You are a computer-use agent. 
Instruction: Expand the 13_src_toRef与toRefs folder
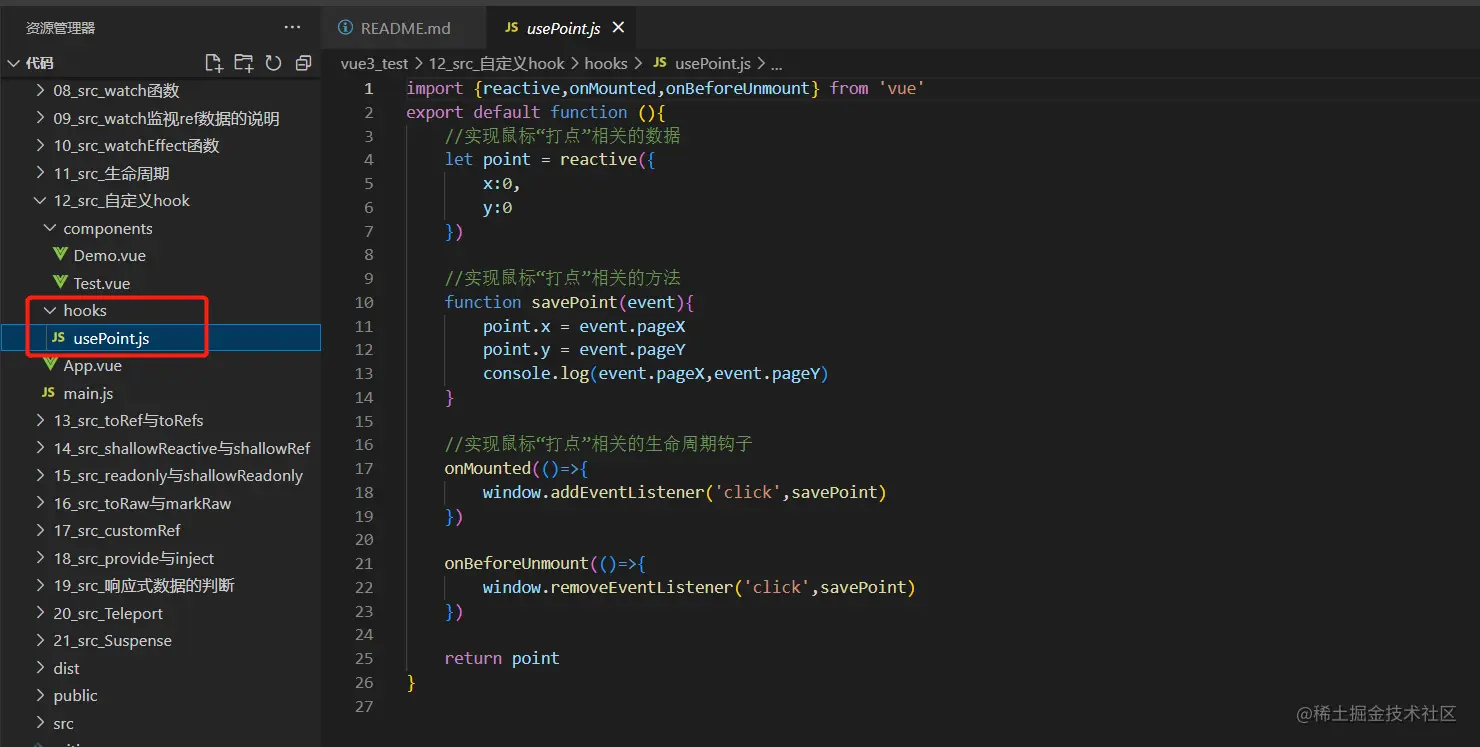coord(40,420)
